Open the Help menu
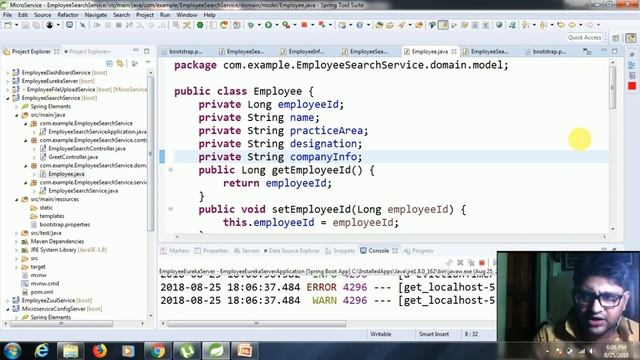This screenshot has height=360, width=640. coord(209,15)
